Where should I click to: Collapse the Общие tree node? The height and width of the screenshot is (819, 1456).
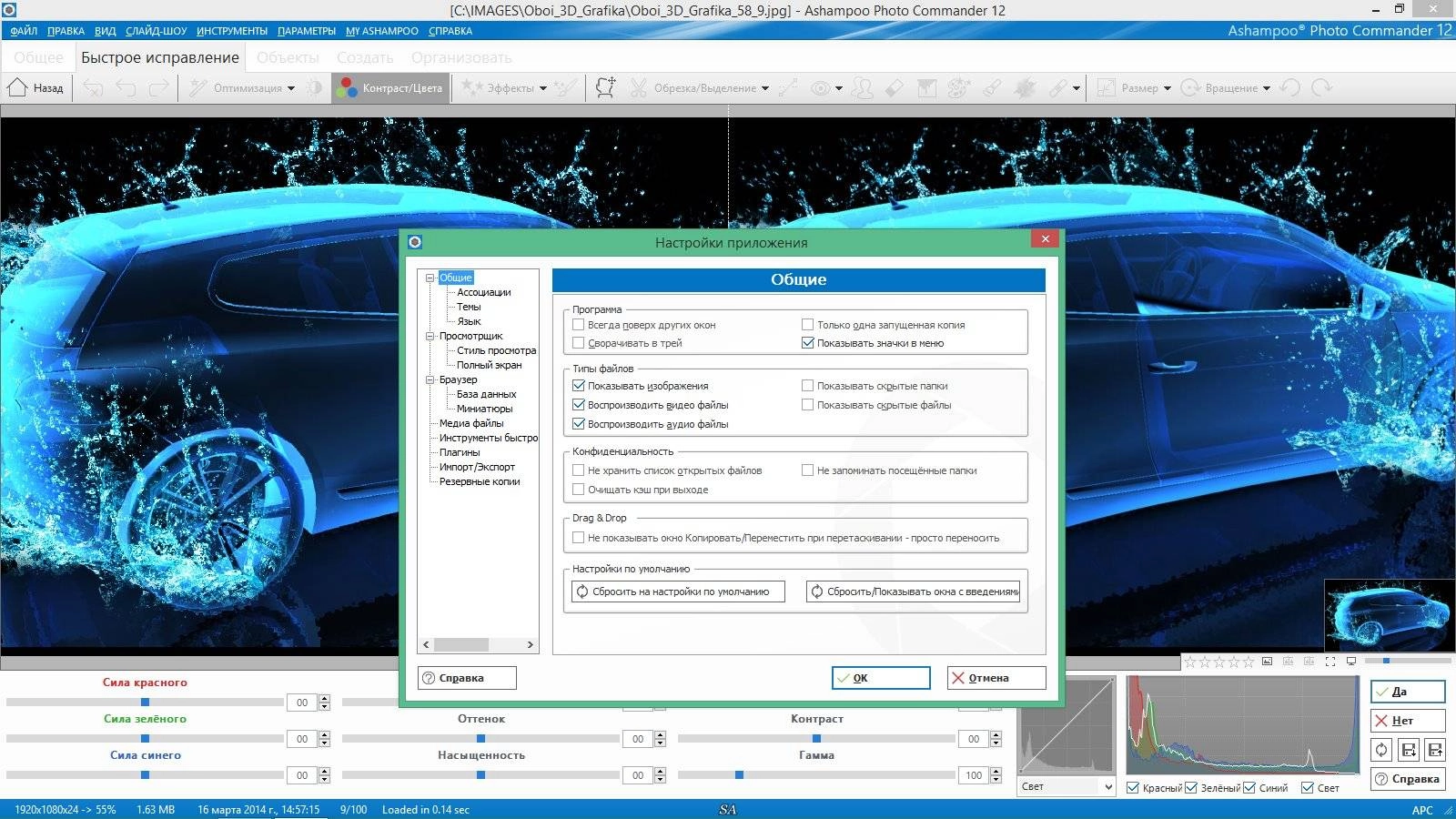tap(430, 278)
